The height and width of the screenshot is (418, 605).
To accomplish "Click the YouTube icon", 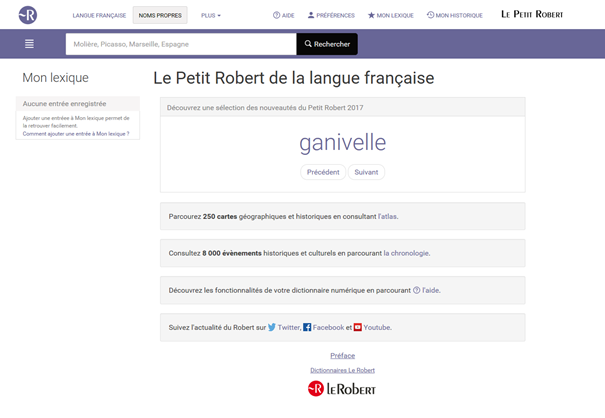I will (358, 327).
